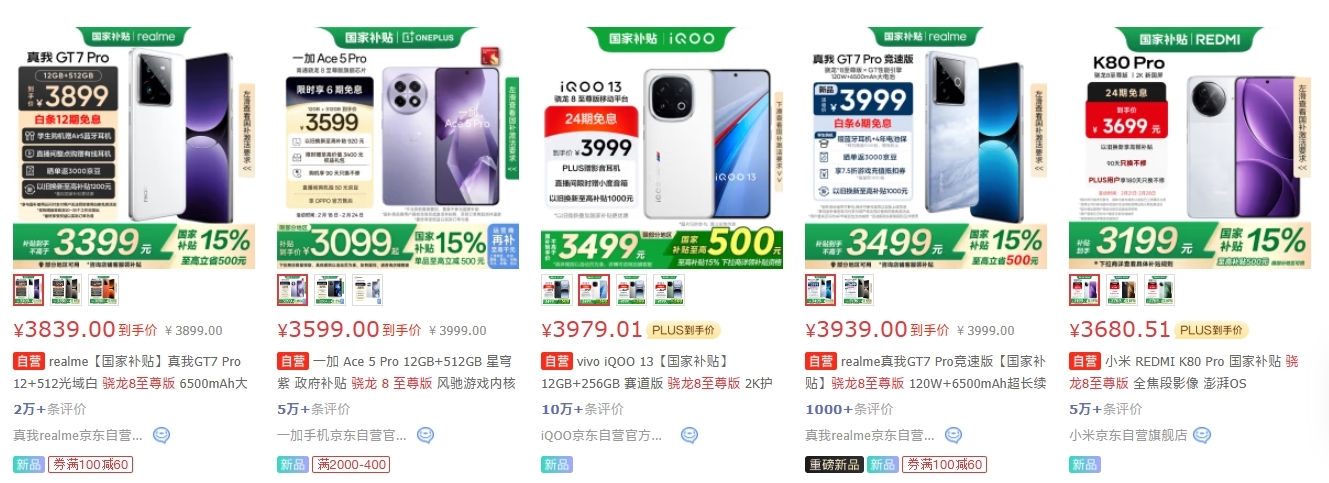
Task: Open chat icon beside 真我realme京东自营 first store
Action: [x=161, y=435]
